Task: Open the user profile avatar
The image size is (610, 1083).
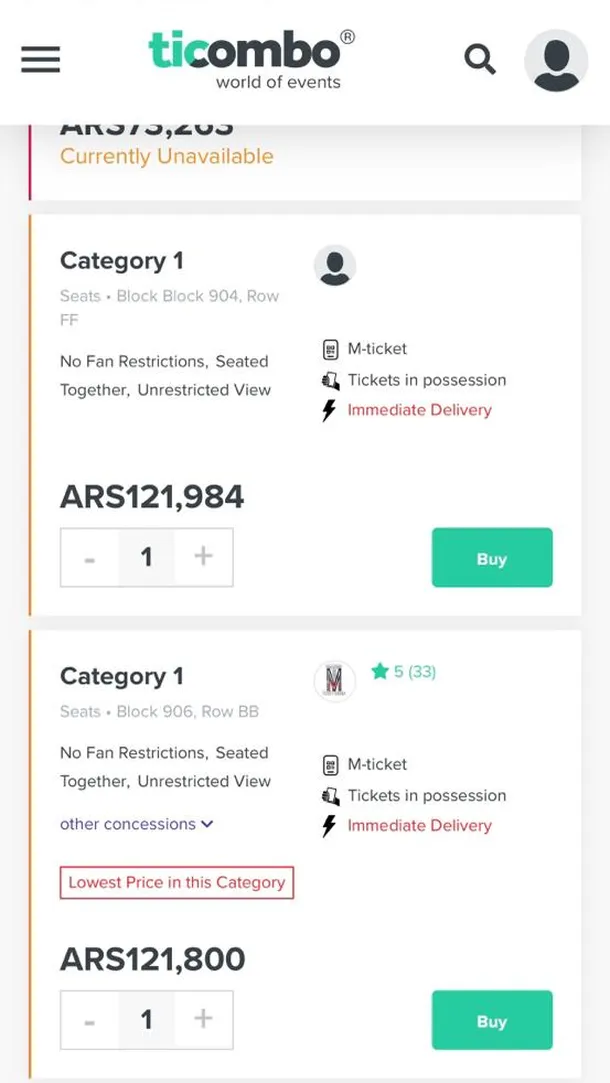Action: coord(556,61)
